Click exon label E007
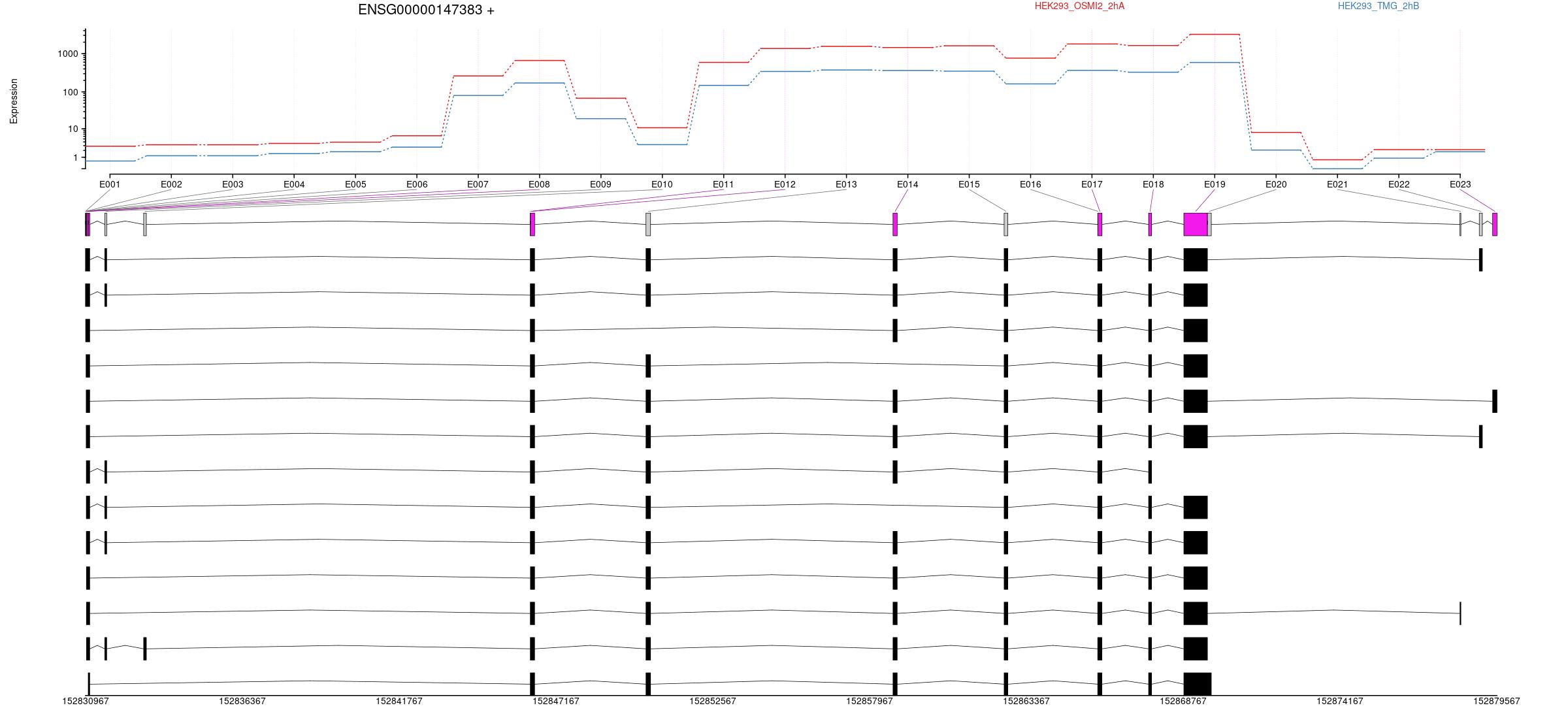Image resolution: width=1568 pixels, height=712 pixels. point(478,184)
